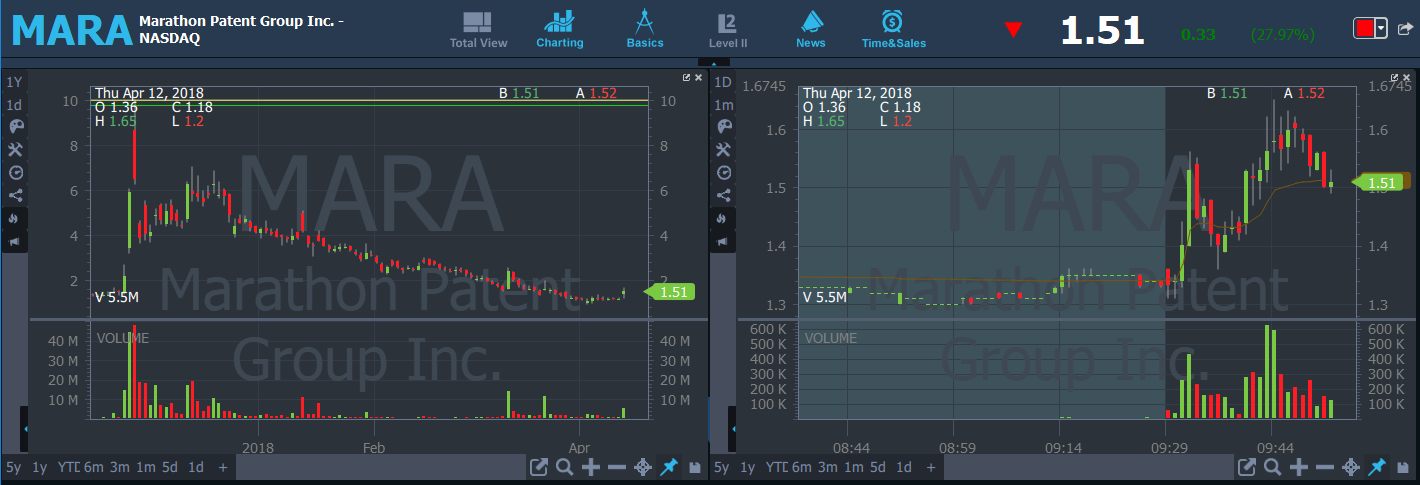
Task: Open the Level II view
Action: [x=728, y=30]
